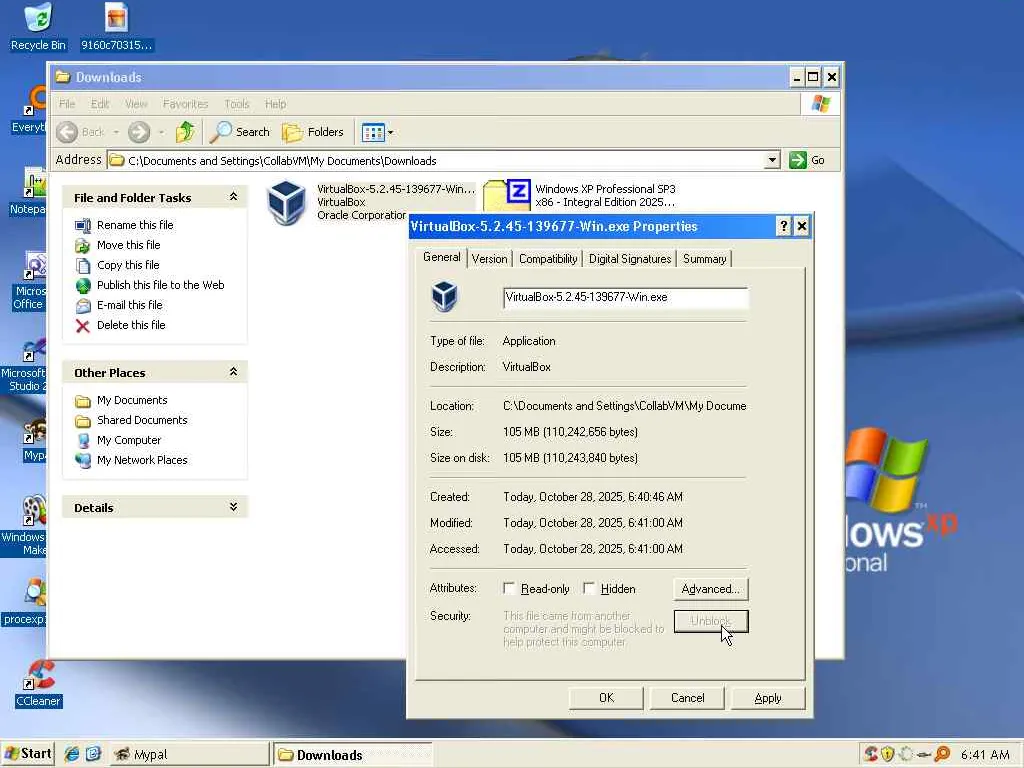The width and height of the screenshot is (1024, 768).
Task: Open the Edit menu in Downloads
Action: 100,104
